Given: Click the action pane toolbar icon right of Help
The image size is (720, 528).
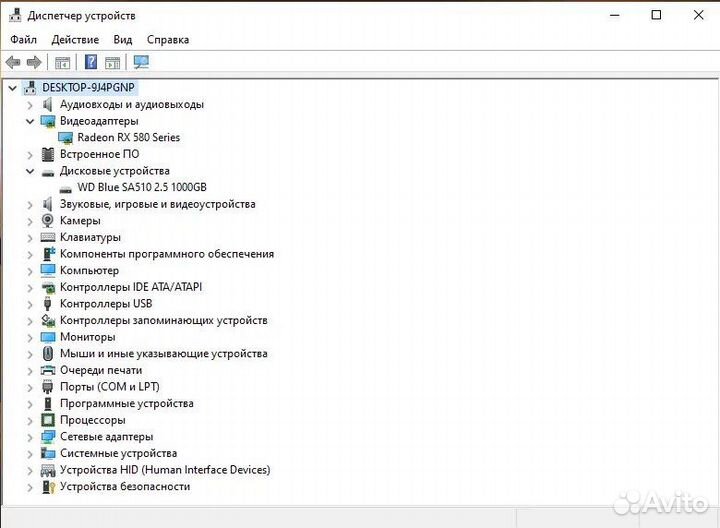Looking at the screenshot, I should tap(112, 62).
